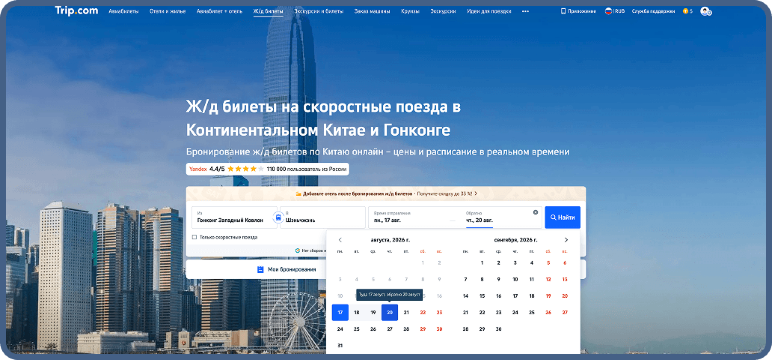Open the Круизы menu item
The width and height of the screenshot is (772, 360).
pyautogui.click(x=410, y=11)
